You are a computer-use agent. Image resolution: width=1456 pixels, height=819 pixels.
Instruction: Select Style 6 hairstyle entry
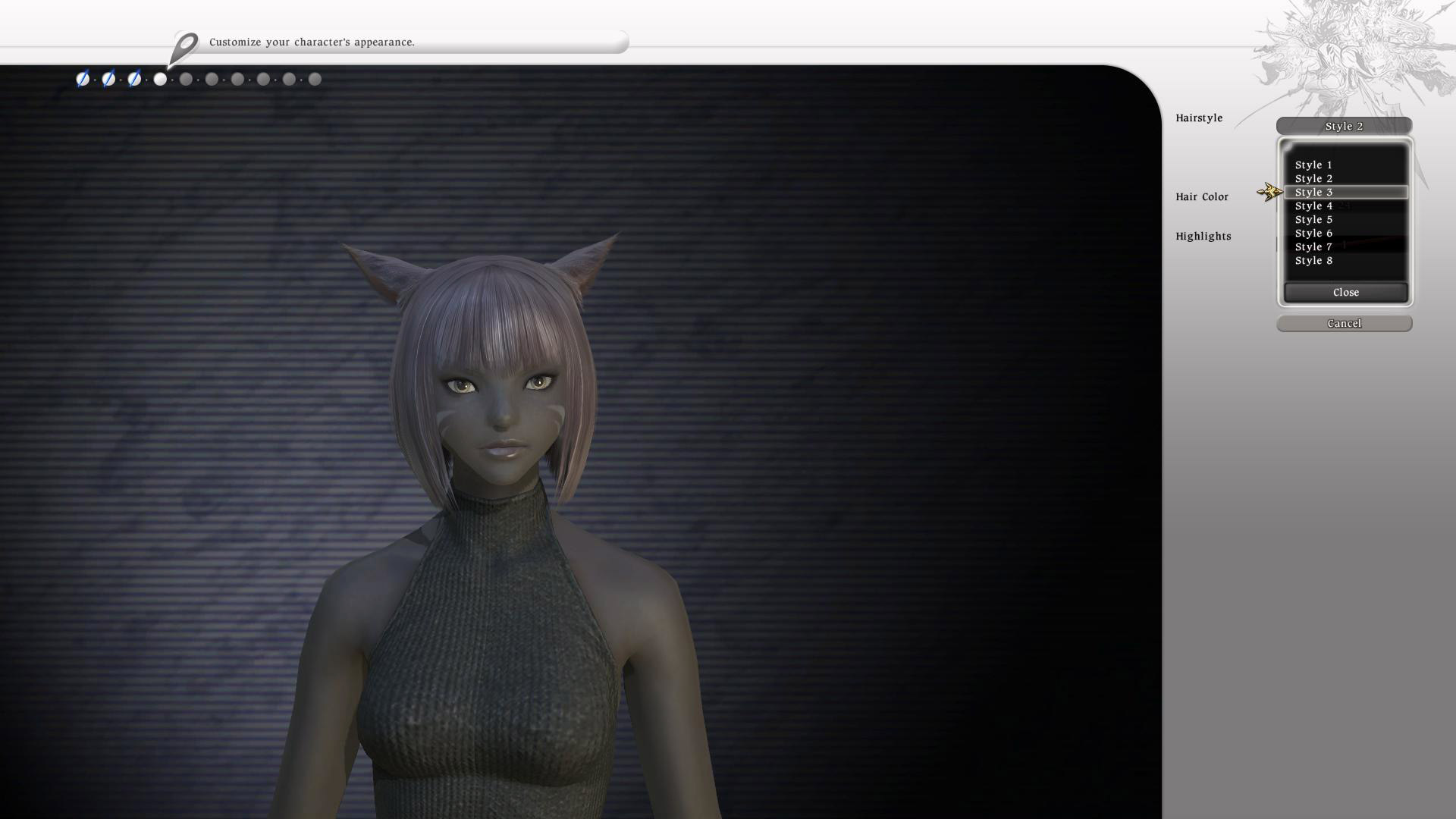(x=1313, y=233)
